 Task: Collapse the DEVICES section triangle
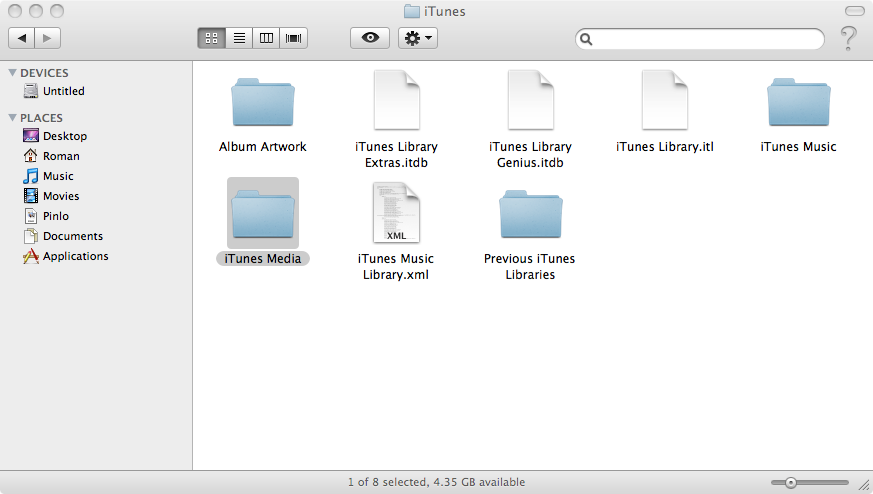12,73
